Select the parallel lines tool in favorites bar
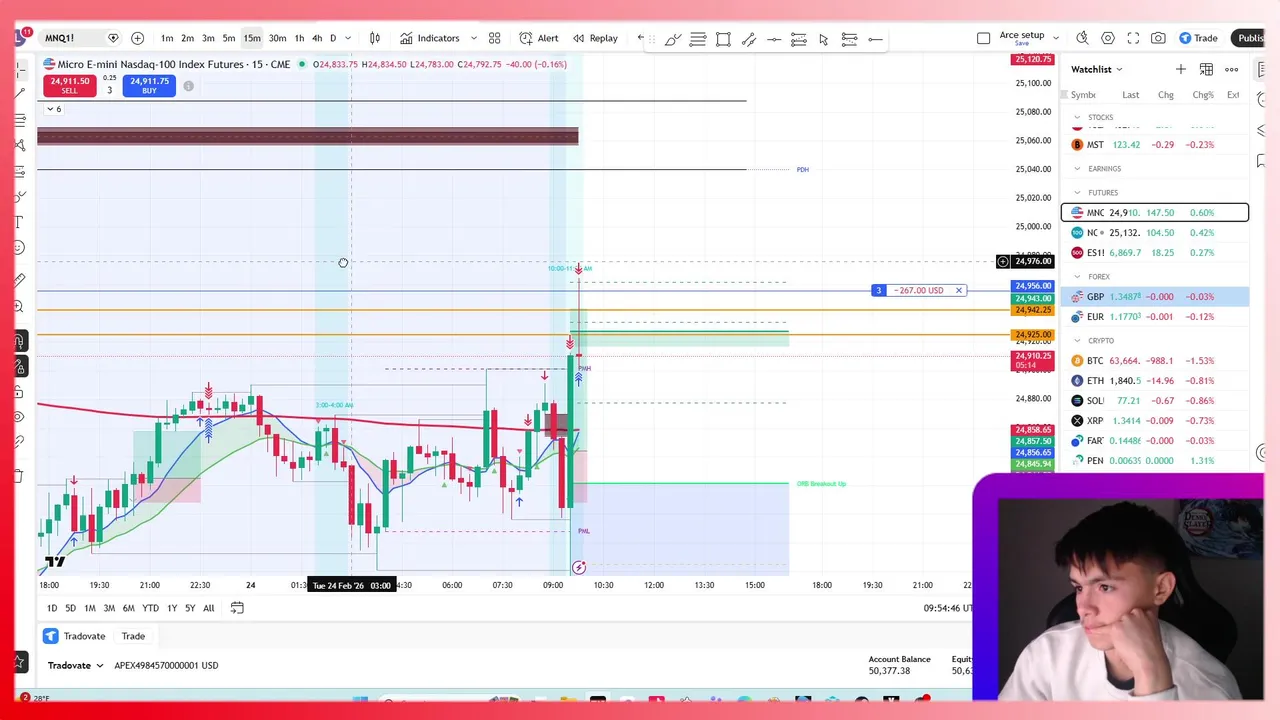1280x720 pixels. [x=698, y=39]
